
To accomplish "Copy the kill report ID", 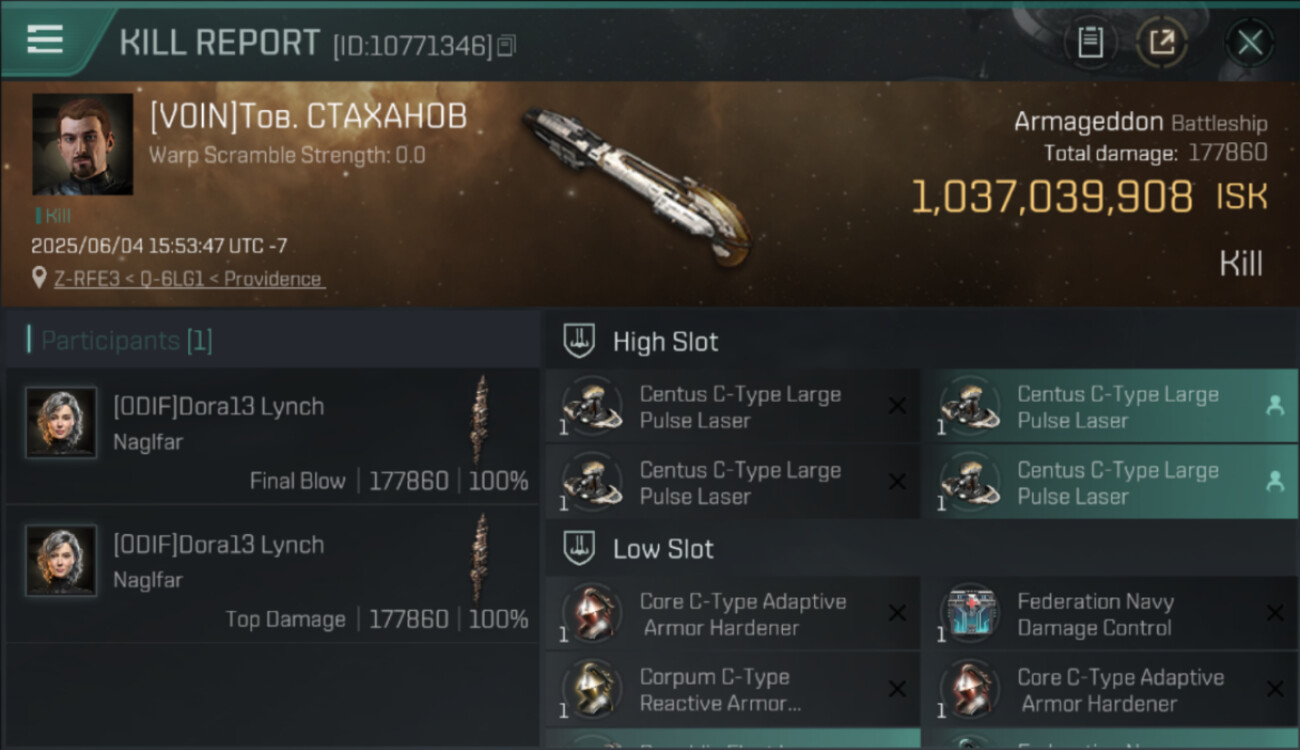I will click(x=506, y=46).
